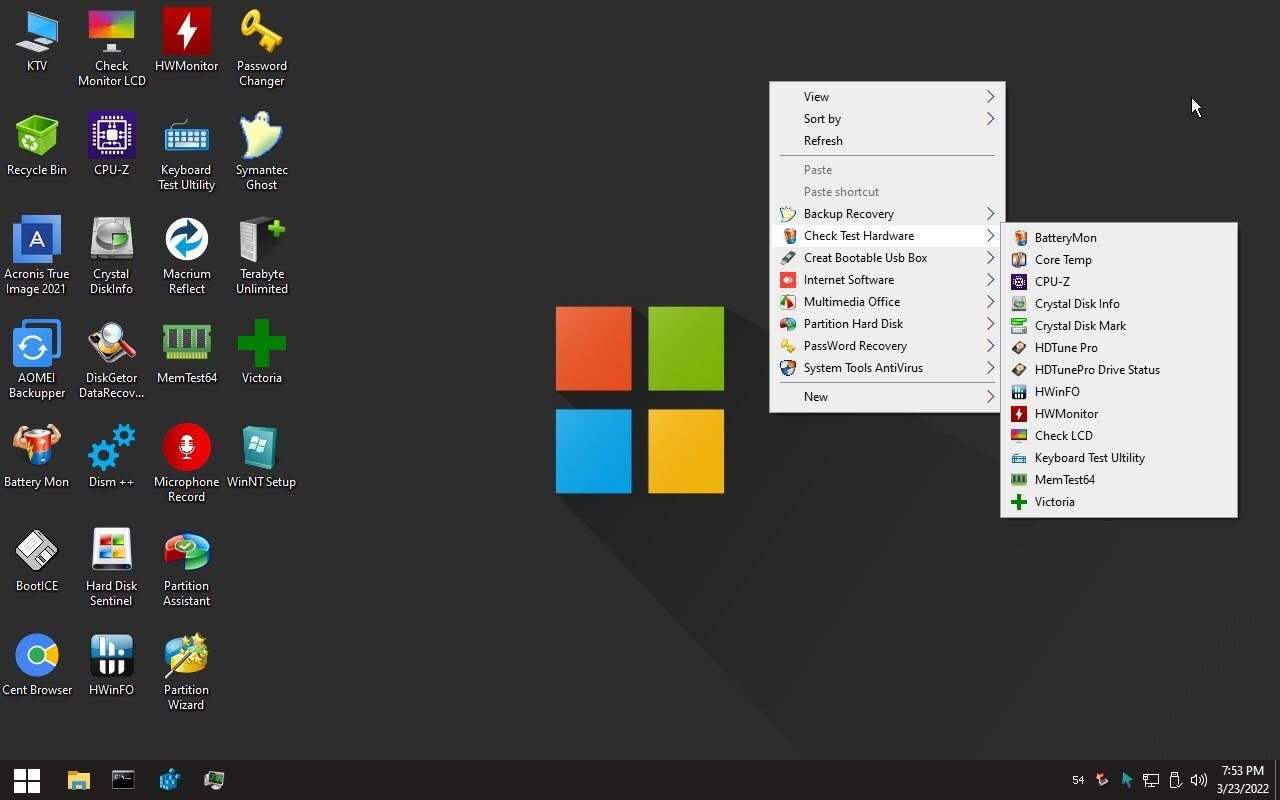The height and width of the screenshot is (800, 1280).
Task: Launch Crystal Disk Mark from submenu
Action: click(x=1119, y=326)
